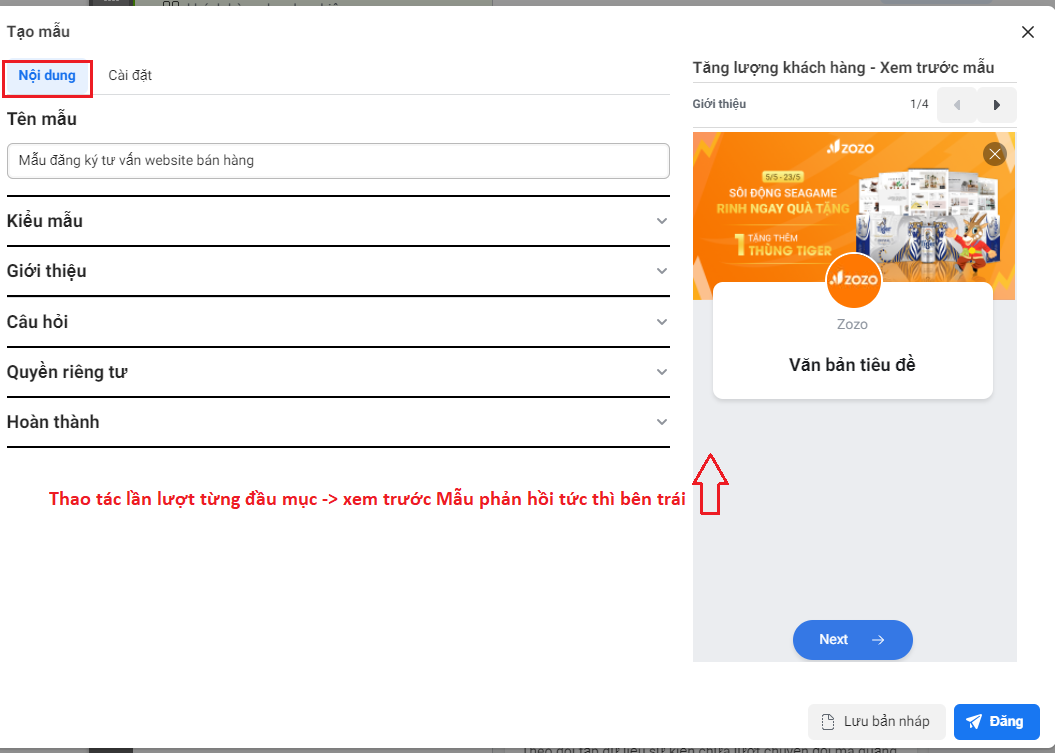Image resolution: width=1055 pixels, height=753 pixels.
Task: Expand the Hoàn thành section chevron
Action: click(x=661, y=422)
